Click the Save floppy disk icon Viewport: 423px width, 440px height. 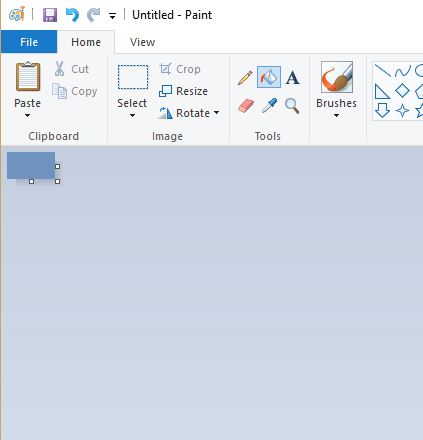pyautogui.click(x=50, y=15)
